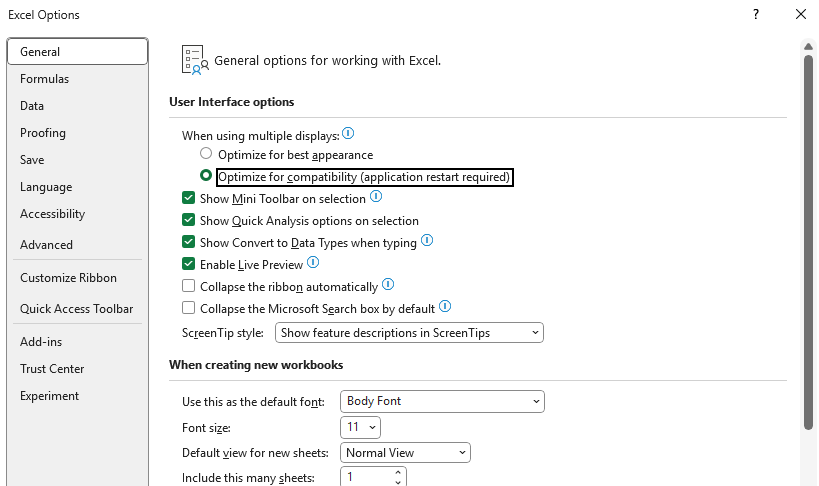Open Proofing settings

coord(77,133)
